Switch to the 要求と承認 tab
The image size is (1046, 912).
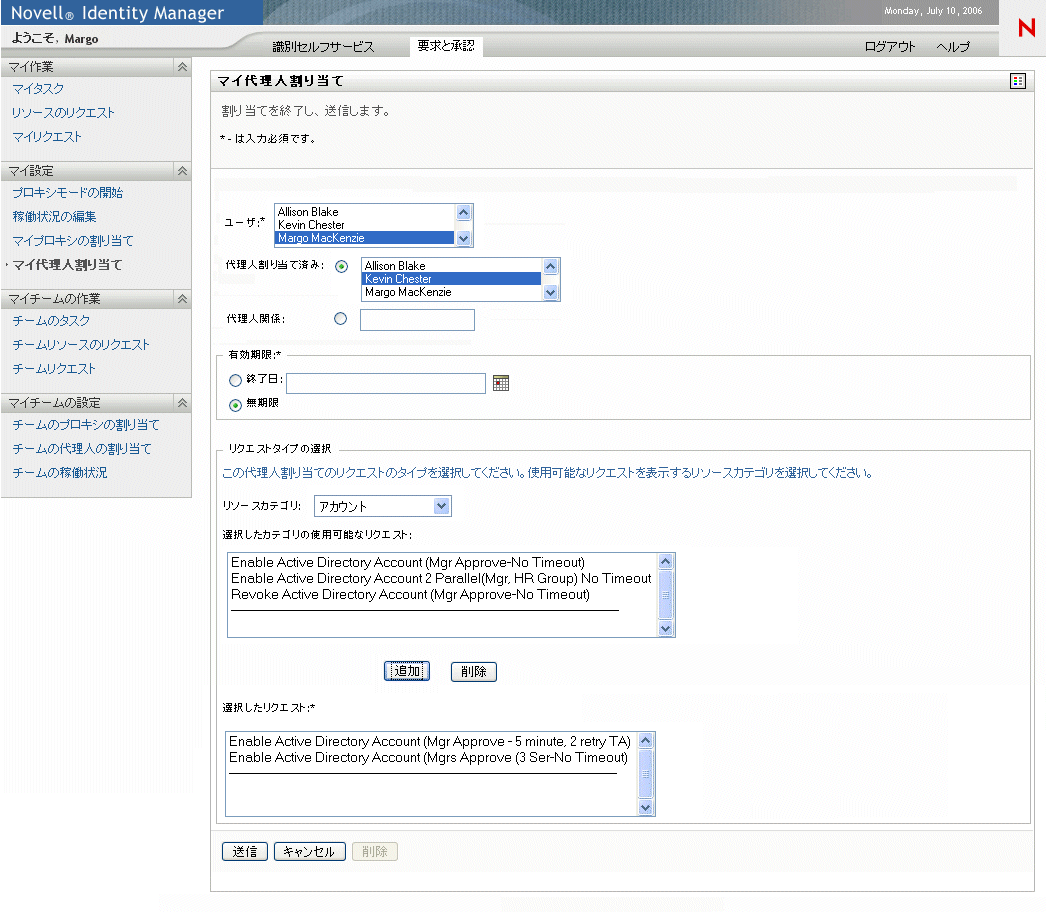click(446, 46)
